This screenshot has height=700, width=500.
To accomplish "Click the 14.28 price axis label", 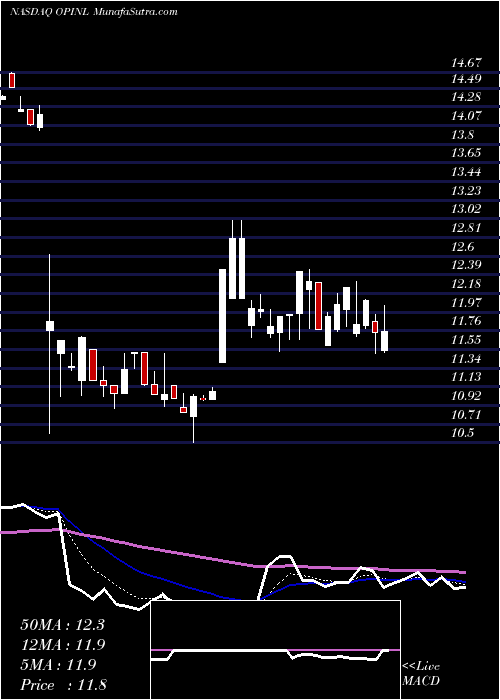I will [x=467, y=98].
